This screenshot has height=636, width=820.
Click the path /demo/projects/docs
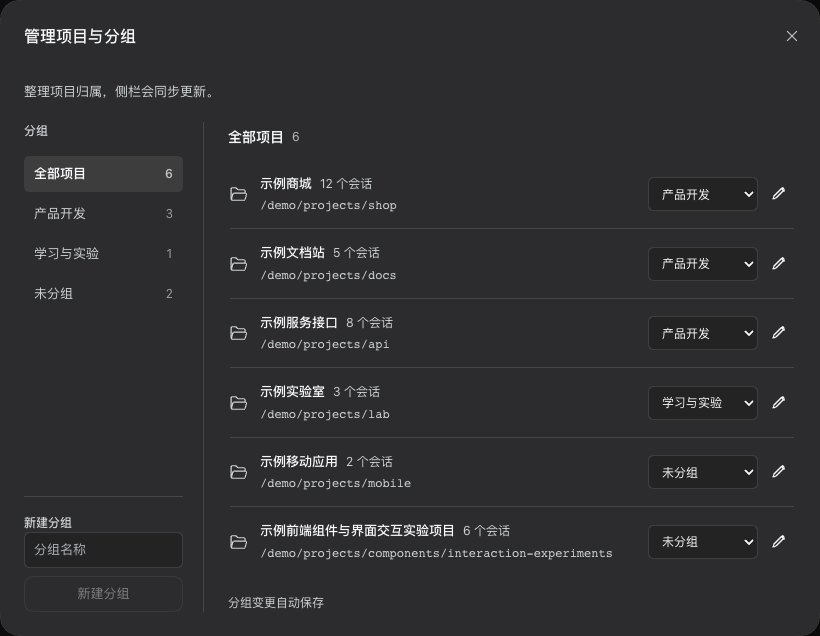pyautogui.click(x=328, y=275)
